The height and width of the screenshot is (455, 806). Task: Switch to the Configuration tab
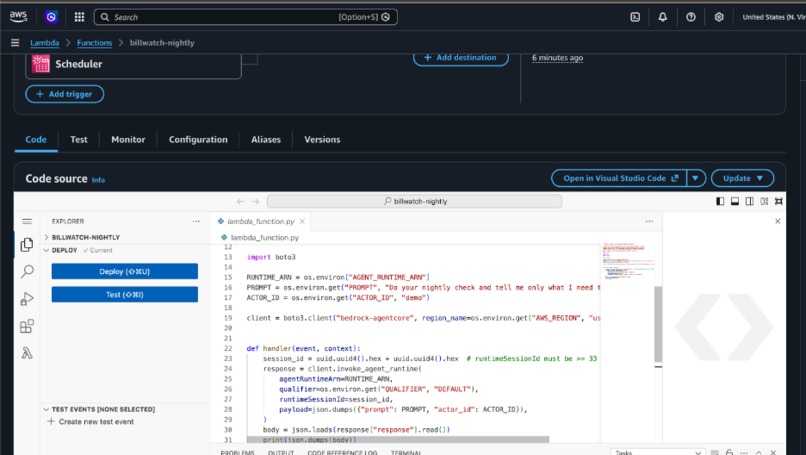(198, 139)
